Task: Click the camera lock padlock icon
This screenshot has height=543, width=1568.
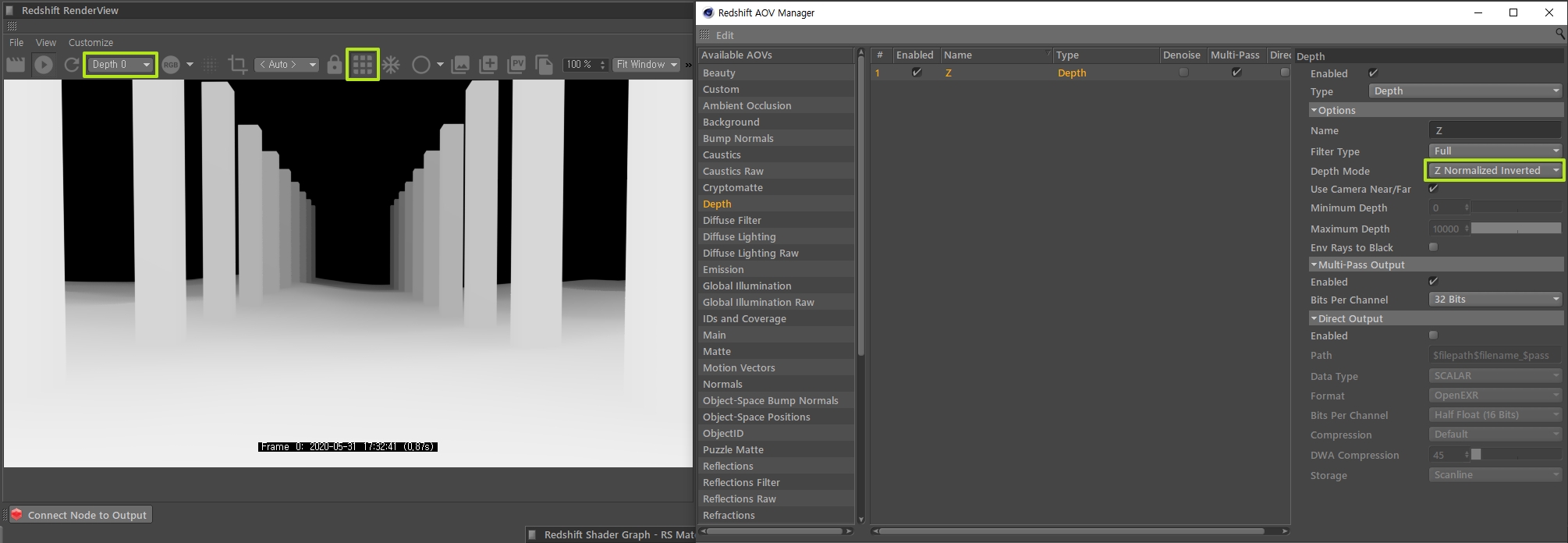Action: point(335,65)
